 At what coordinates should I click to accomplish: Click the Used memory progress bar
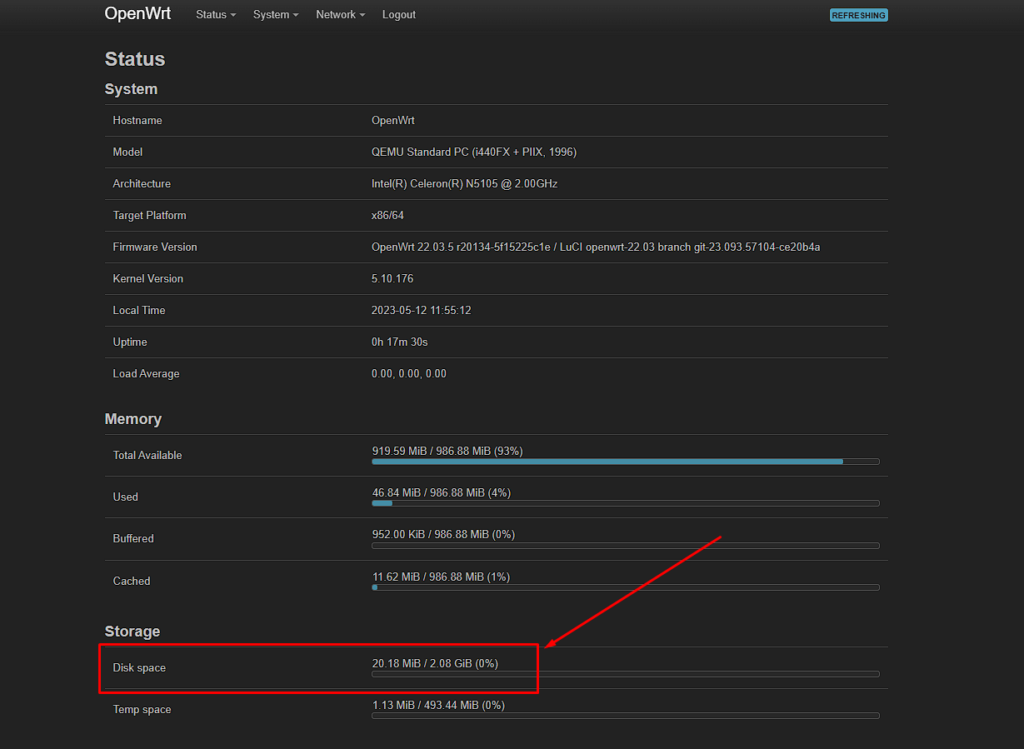[625, 503]
